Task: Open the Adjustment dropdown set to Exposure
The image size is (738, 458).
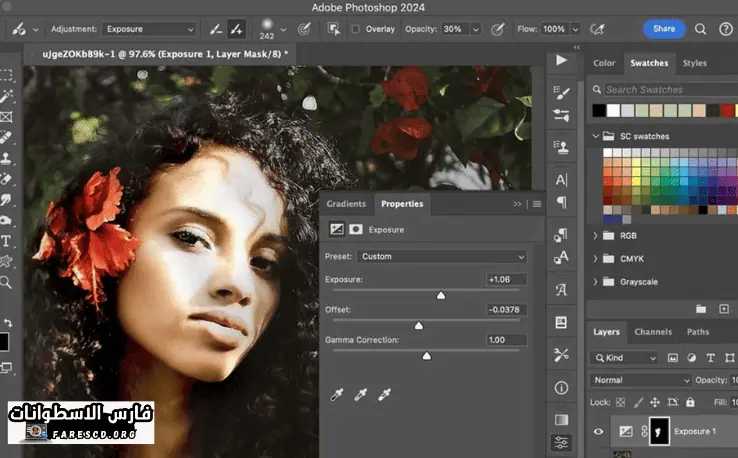Action: click(x=148, y=30)
